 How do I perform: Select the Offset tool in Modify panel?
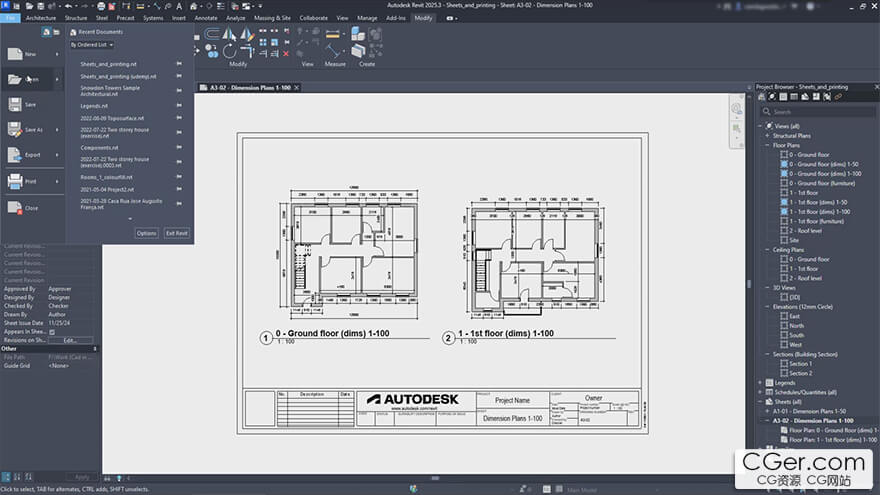coord(212,34)
